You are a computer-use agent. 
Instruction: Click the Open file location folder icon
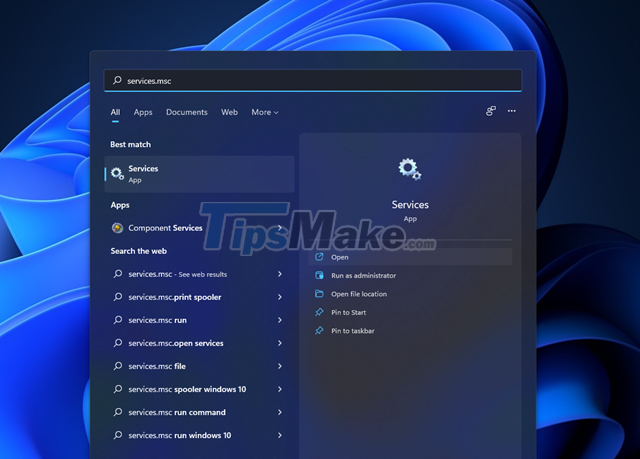[319, 294]
